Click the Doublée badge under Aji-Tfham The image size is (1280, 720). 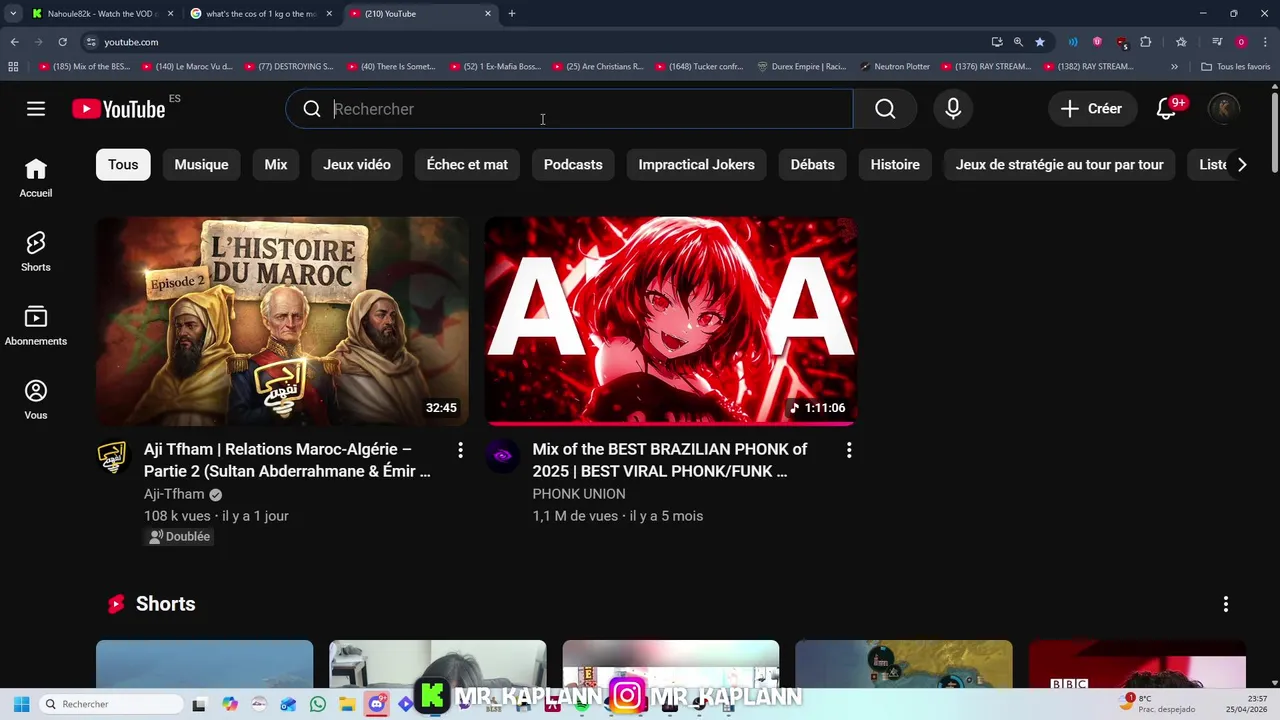pyautogui.click(x=180, y=537)
